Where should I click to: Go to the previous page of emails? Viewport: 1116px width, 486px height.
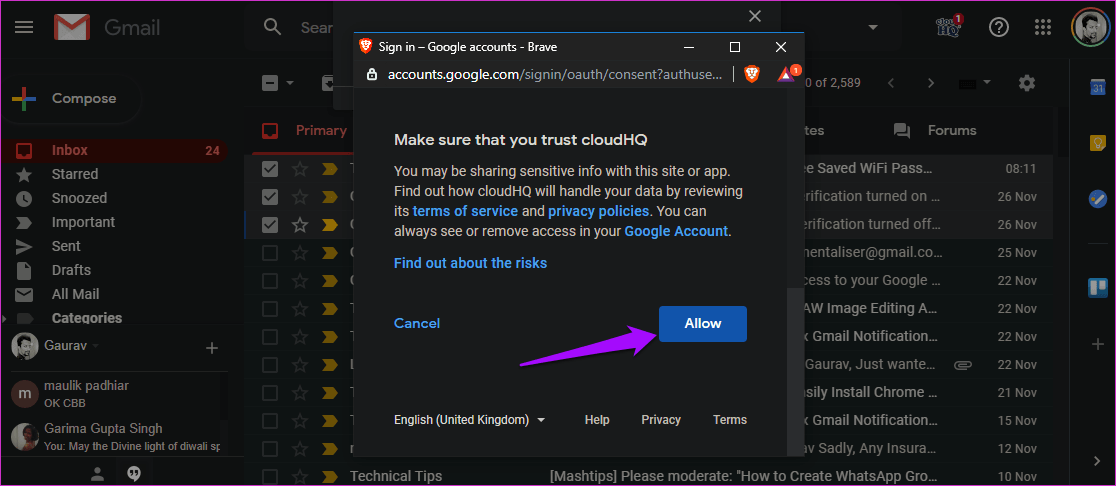(x=890, y=83)
